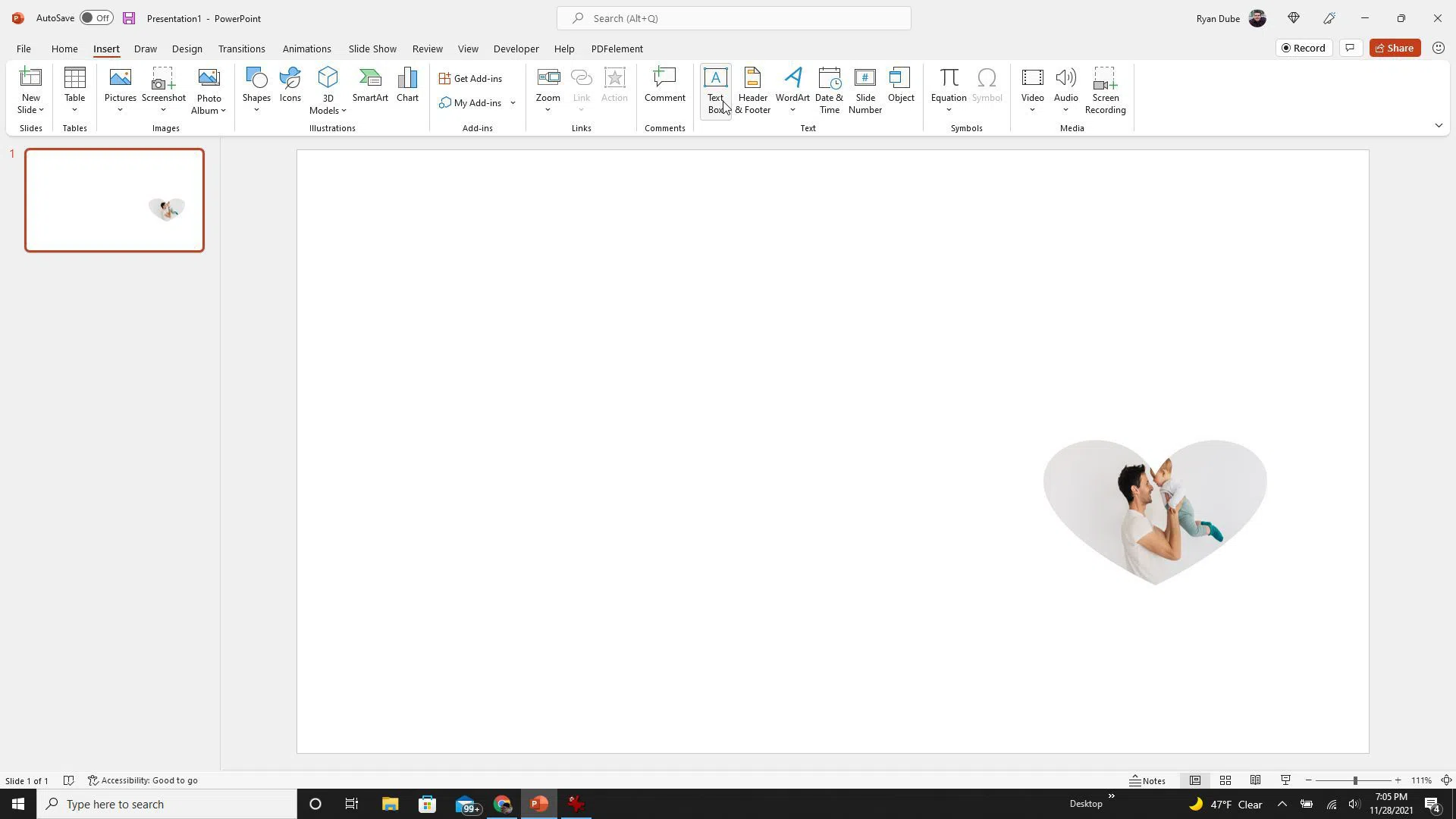Screen dimensions: 1456x819
Task: Toggle the AutoSave switch
Action: pos(96,18)
